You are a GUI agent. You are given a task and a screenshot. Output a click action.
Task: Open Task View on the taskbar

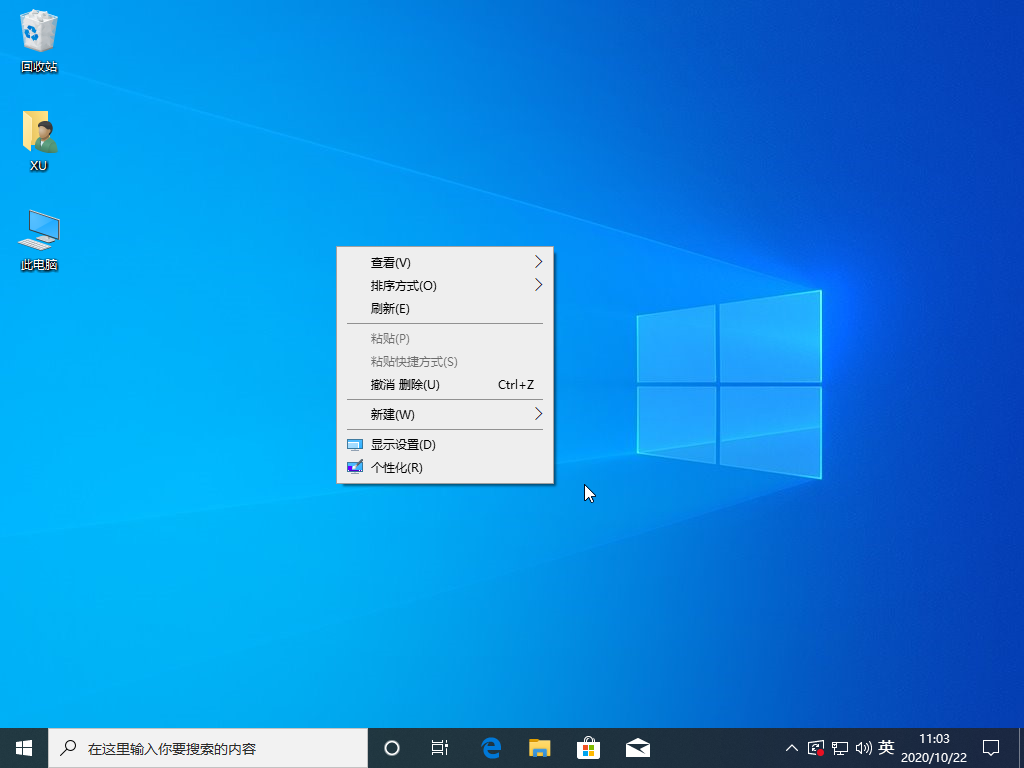[440, 747]
